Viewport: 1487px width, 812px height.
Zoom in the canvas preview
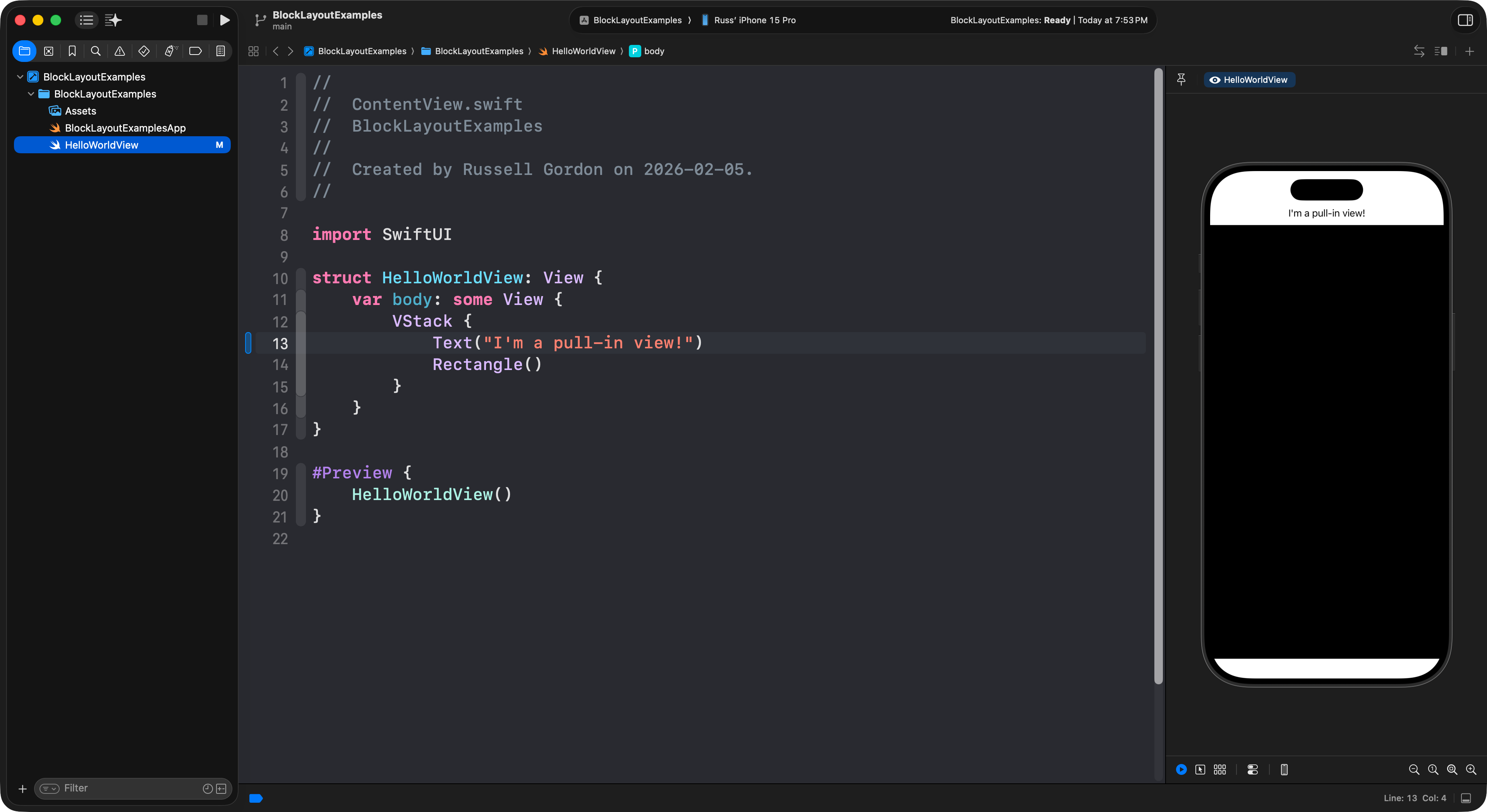coord(1471,769)
